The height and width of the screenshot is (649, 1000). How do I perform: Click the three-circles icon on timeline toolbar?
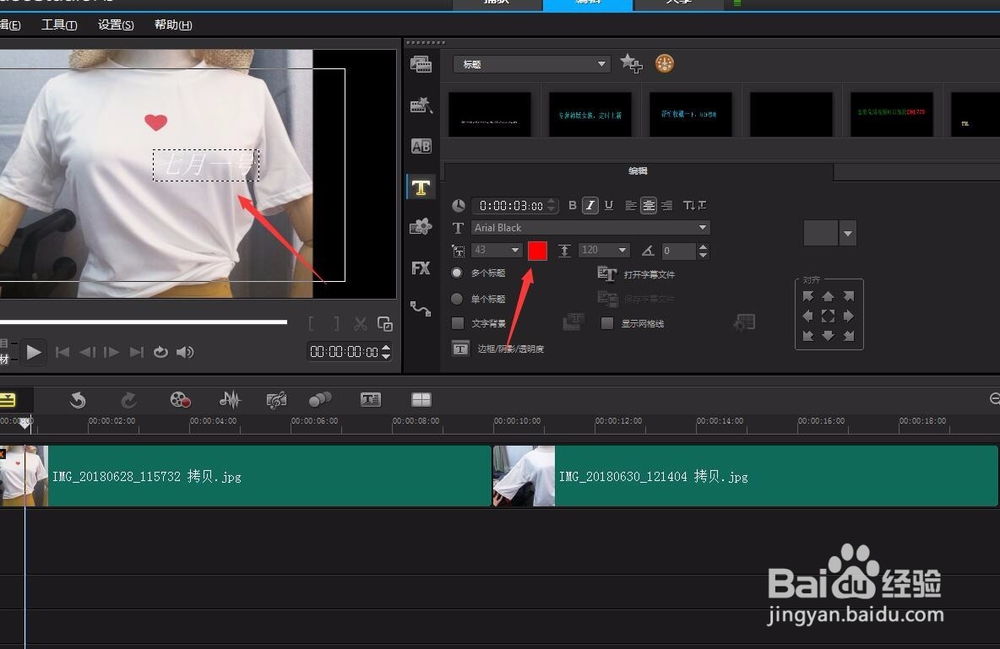320,400
